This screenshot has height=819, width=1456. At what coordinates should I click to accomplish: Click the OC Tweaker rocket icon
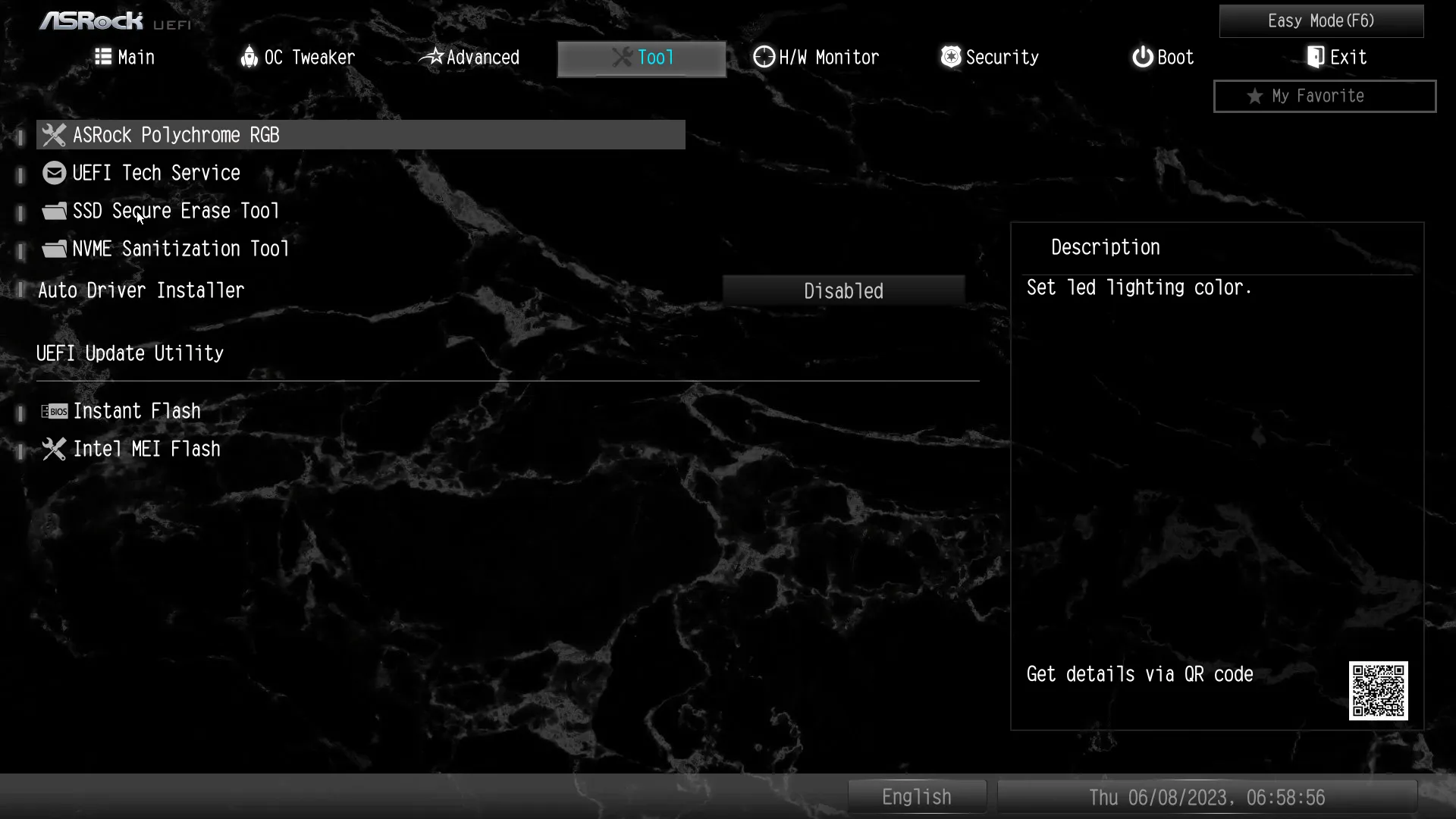[249, 57]
